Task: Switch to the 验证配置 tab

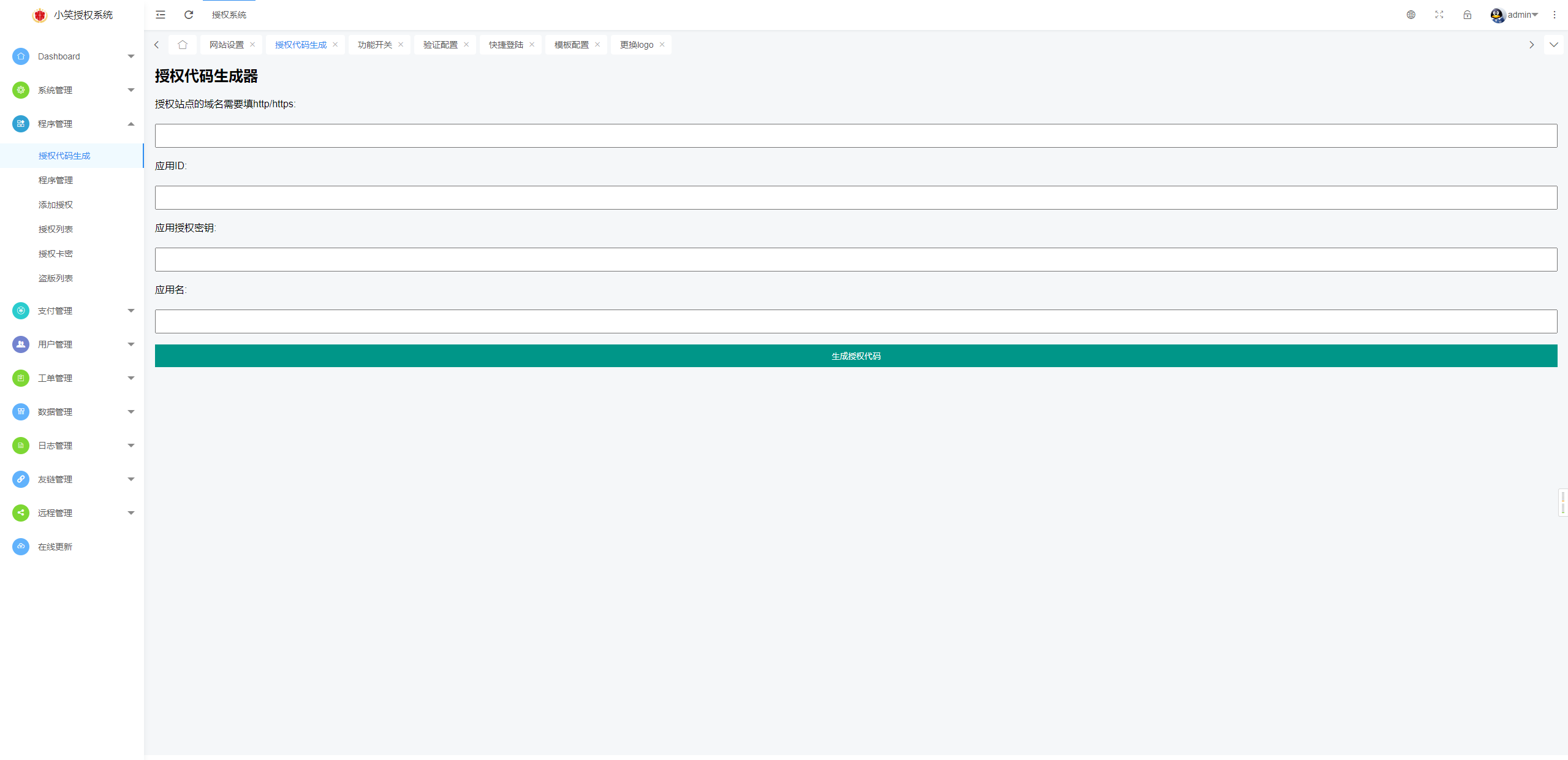Action: point(440,45)
